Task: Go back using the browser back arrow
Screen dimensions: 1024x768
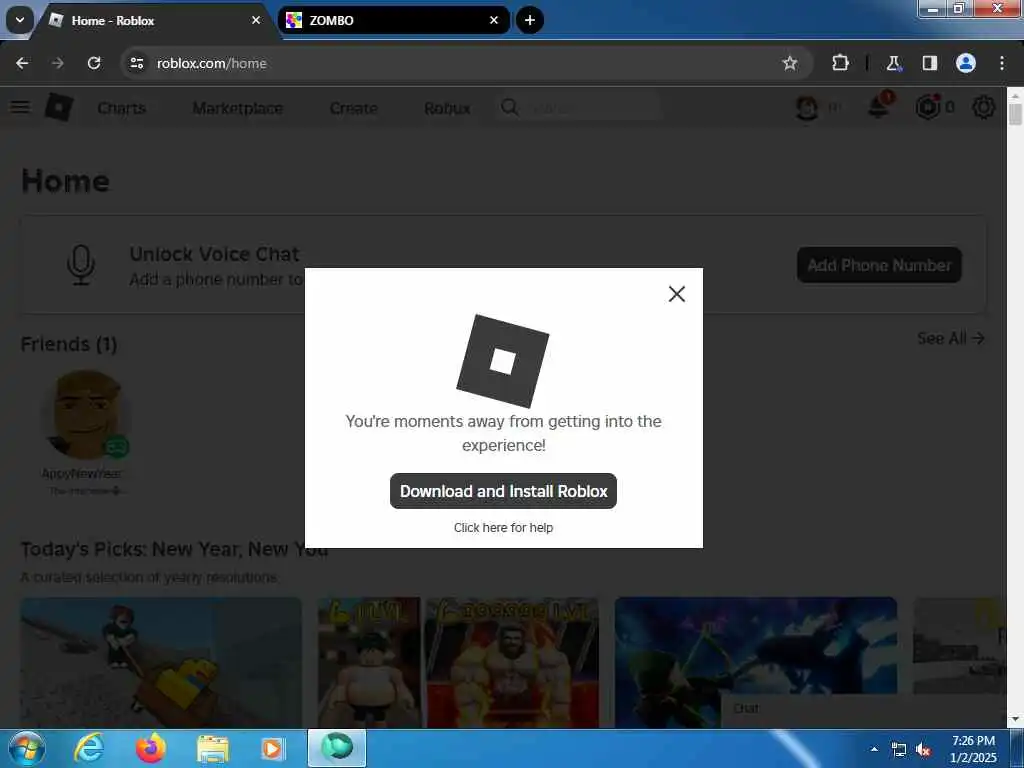Action: point(22,63)
